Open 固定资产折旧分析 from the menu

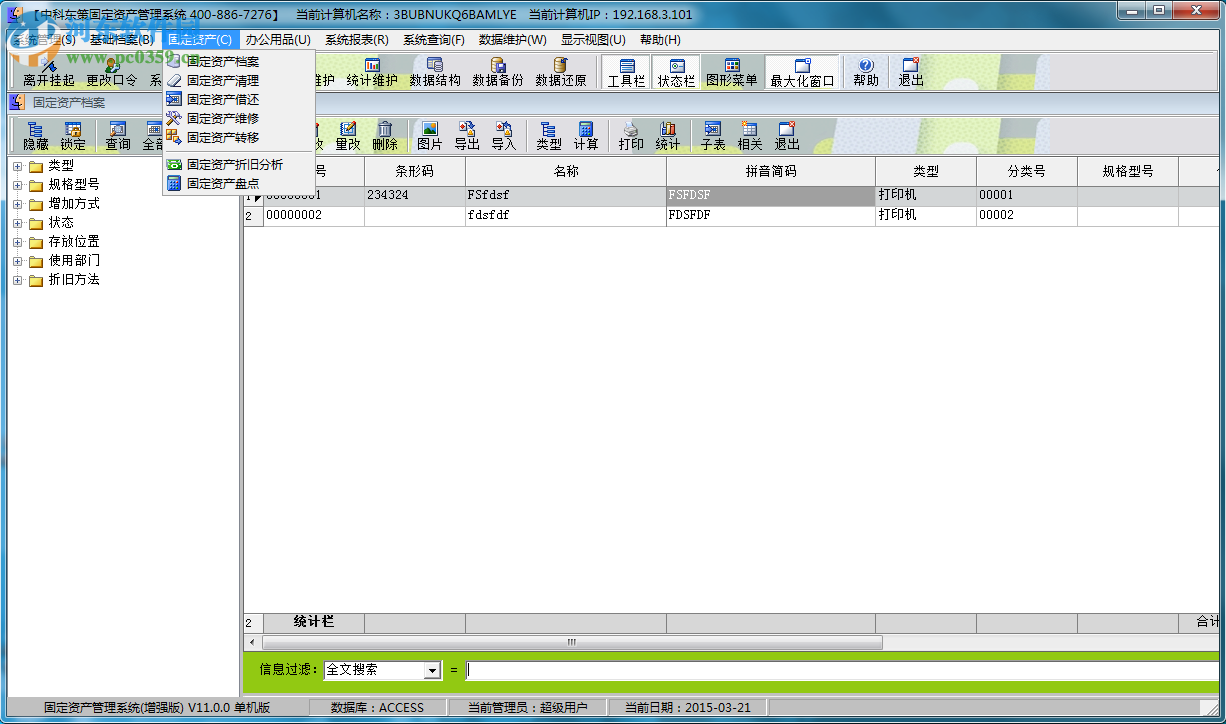point(238,165)
